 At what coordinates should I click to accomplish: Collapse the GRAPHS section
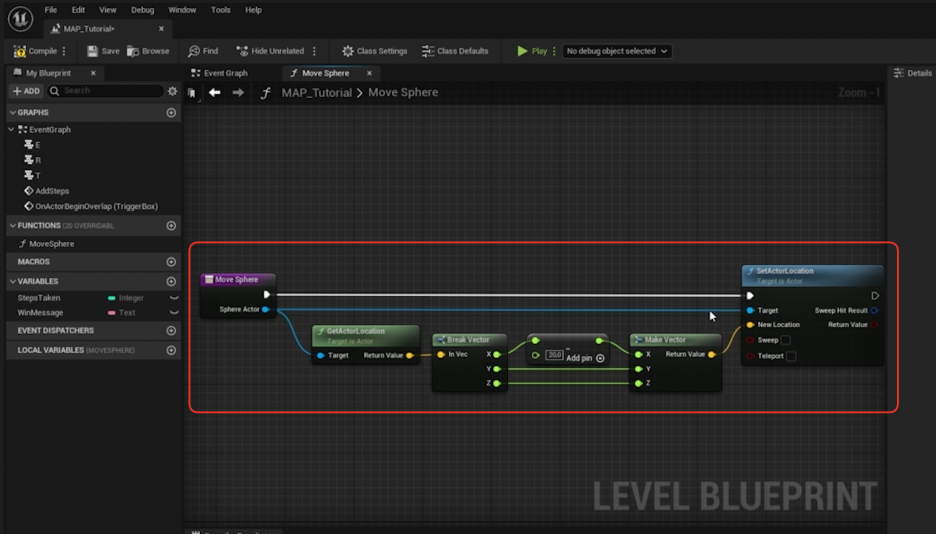(13, 113)
